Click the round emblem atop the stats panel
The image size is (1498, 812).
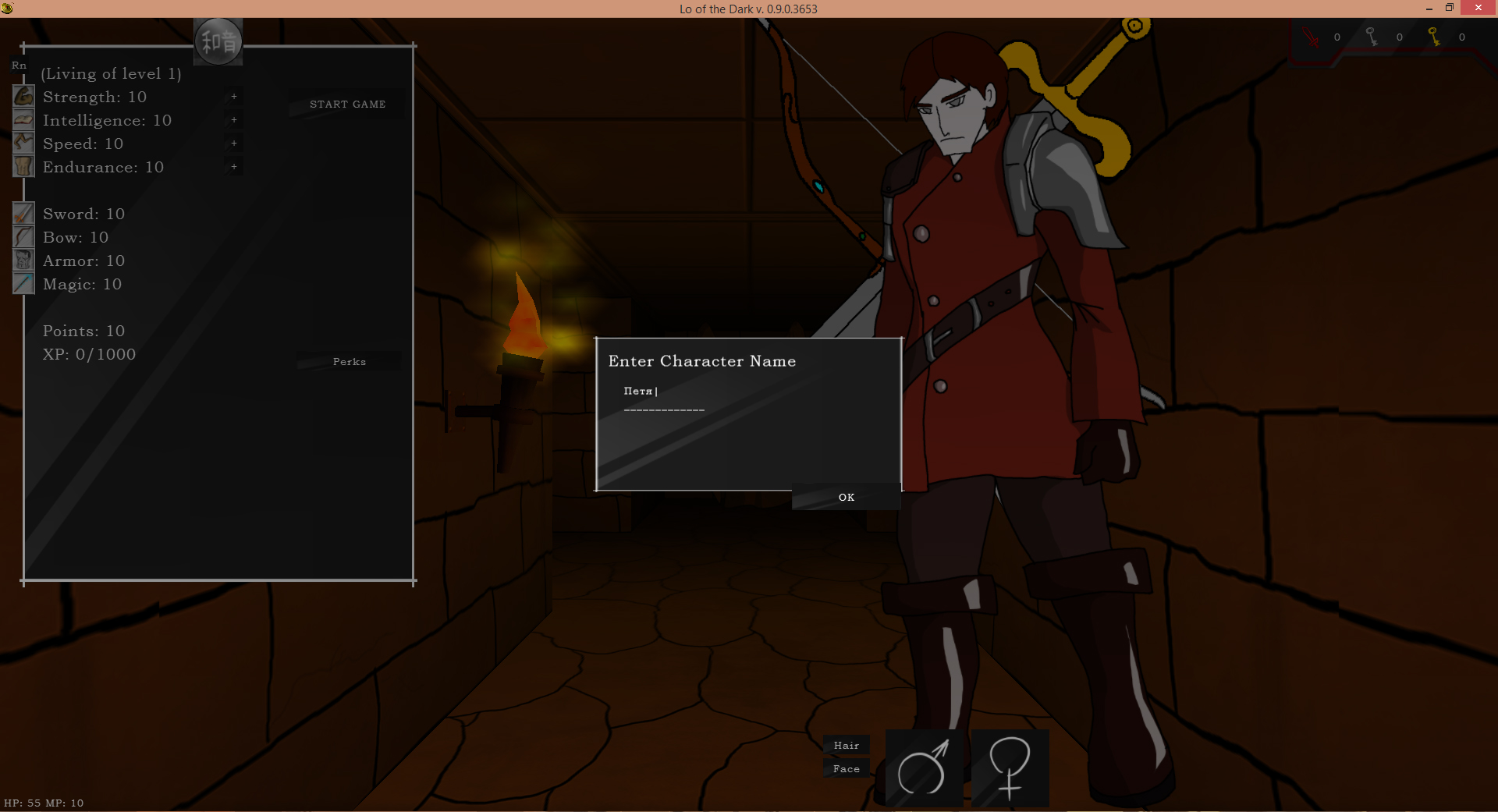[x=218, y=41]
